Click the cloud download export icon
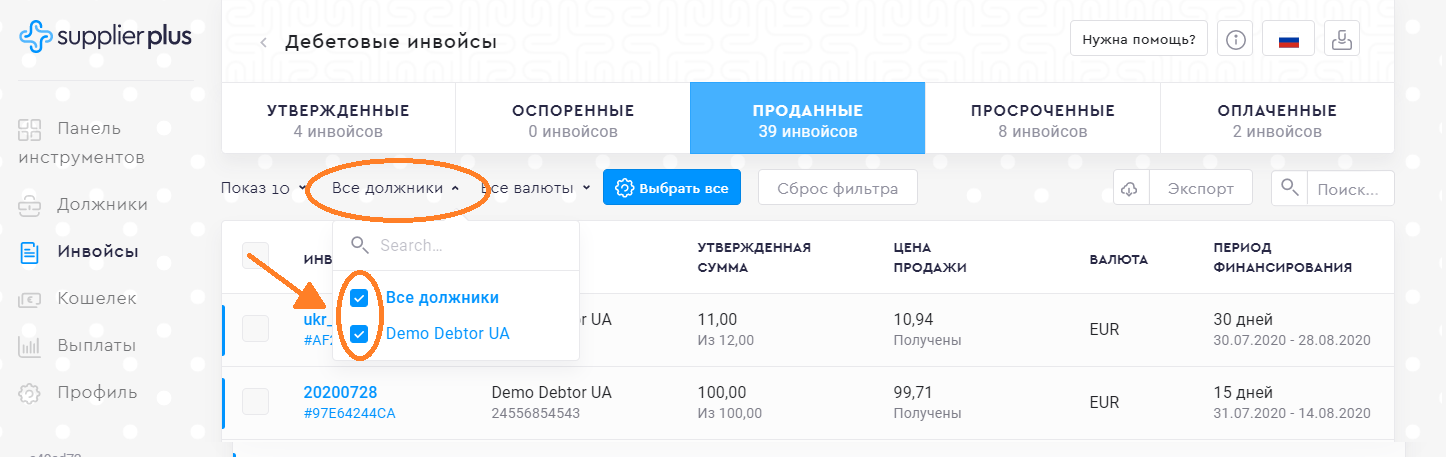 click(x=1131, y=188)
